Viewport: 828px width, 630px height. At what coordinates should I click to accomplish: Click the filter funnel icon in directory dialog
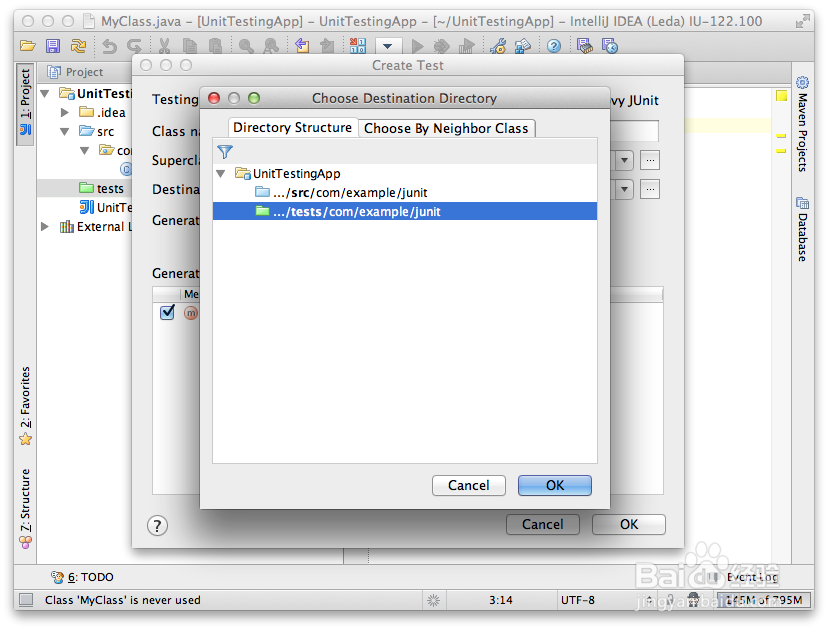225,152
